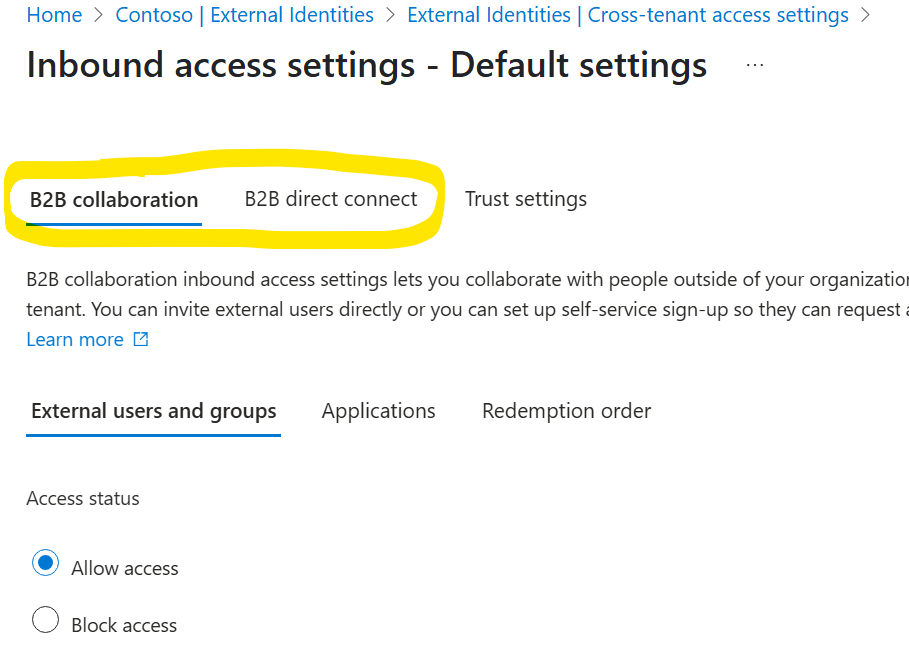
Task: Select the Block access radio button
Action: [45, 620]
